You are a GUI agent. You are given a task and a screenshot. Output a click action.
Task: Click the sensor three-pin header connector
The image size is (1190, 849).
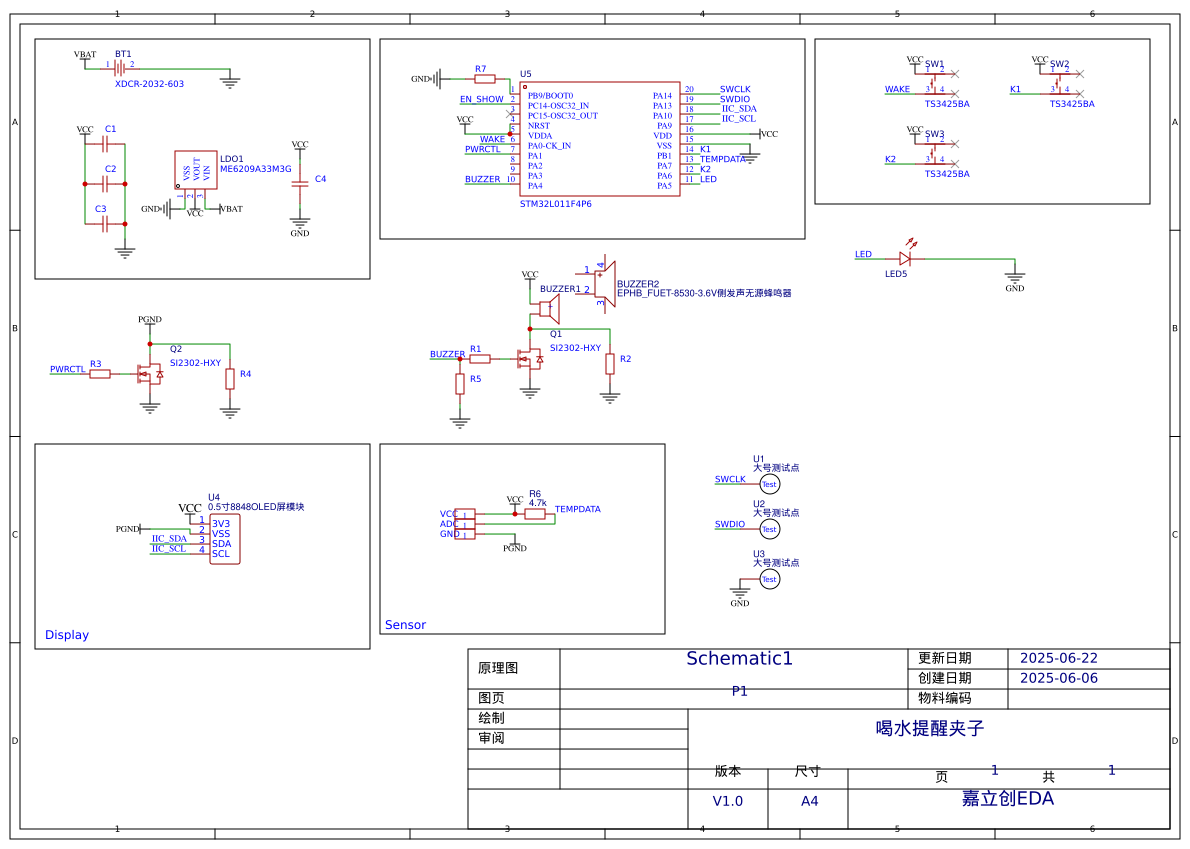pyautogui.click(x=464, y=524)
